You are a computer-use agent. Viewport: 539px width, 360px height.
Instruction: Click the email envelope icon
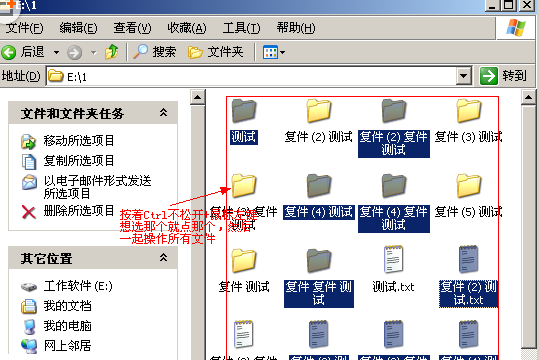coord(29,182)
